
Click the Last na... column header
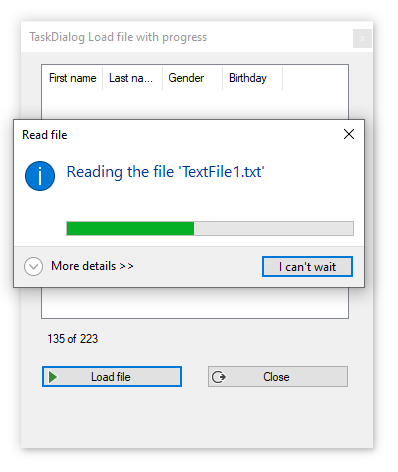point(132,78)
